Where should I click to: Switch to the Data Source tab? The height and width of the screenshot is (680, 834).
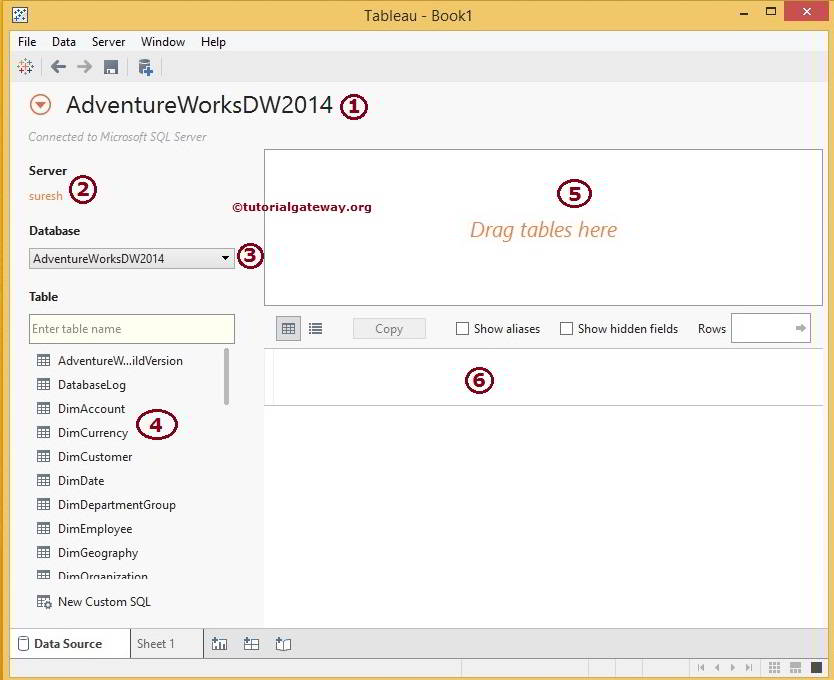click(x=70, y=644)
